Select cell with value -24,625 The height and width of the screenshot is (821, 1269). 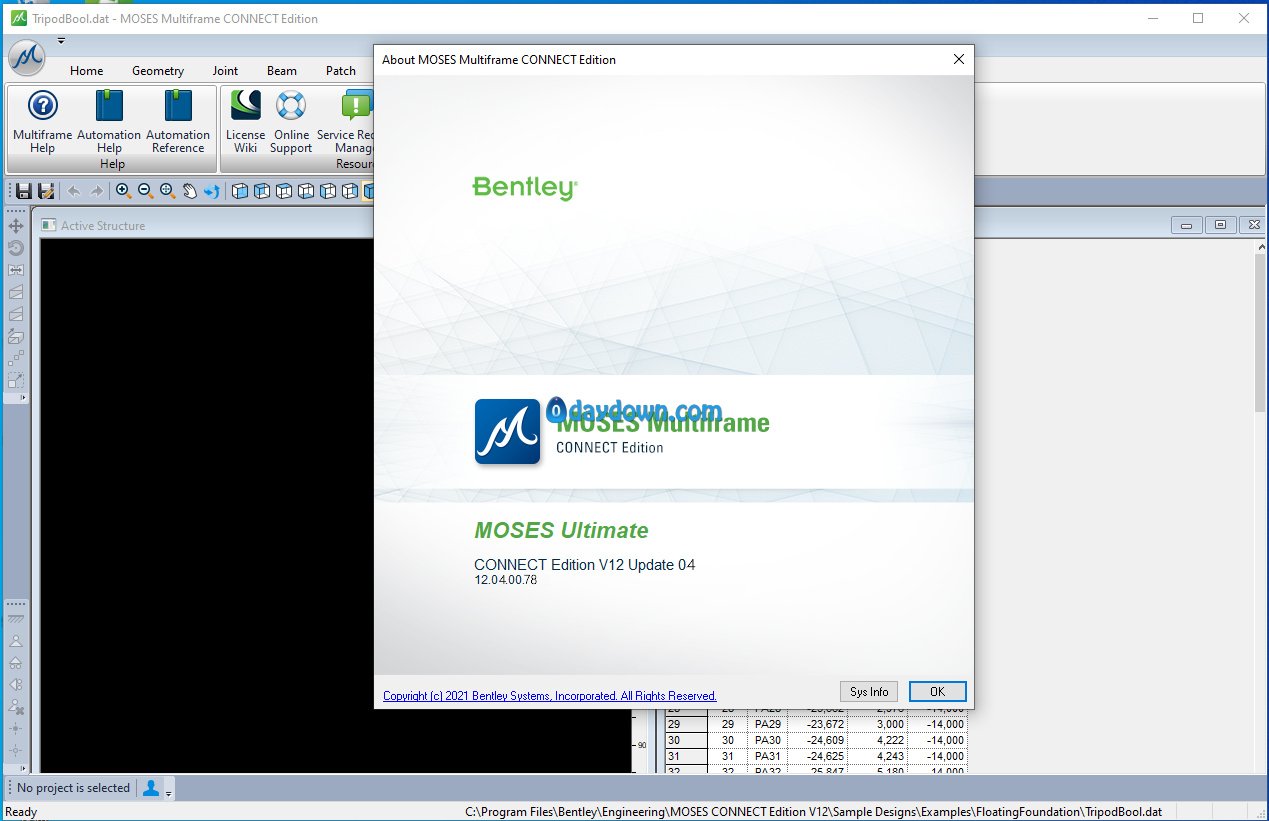pyautogui.click(x=817, y=756)
